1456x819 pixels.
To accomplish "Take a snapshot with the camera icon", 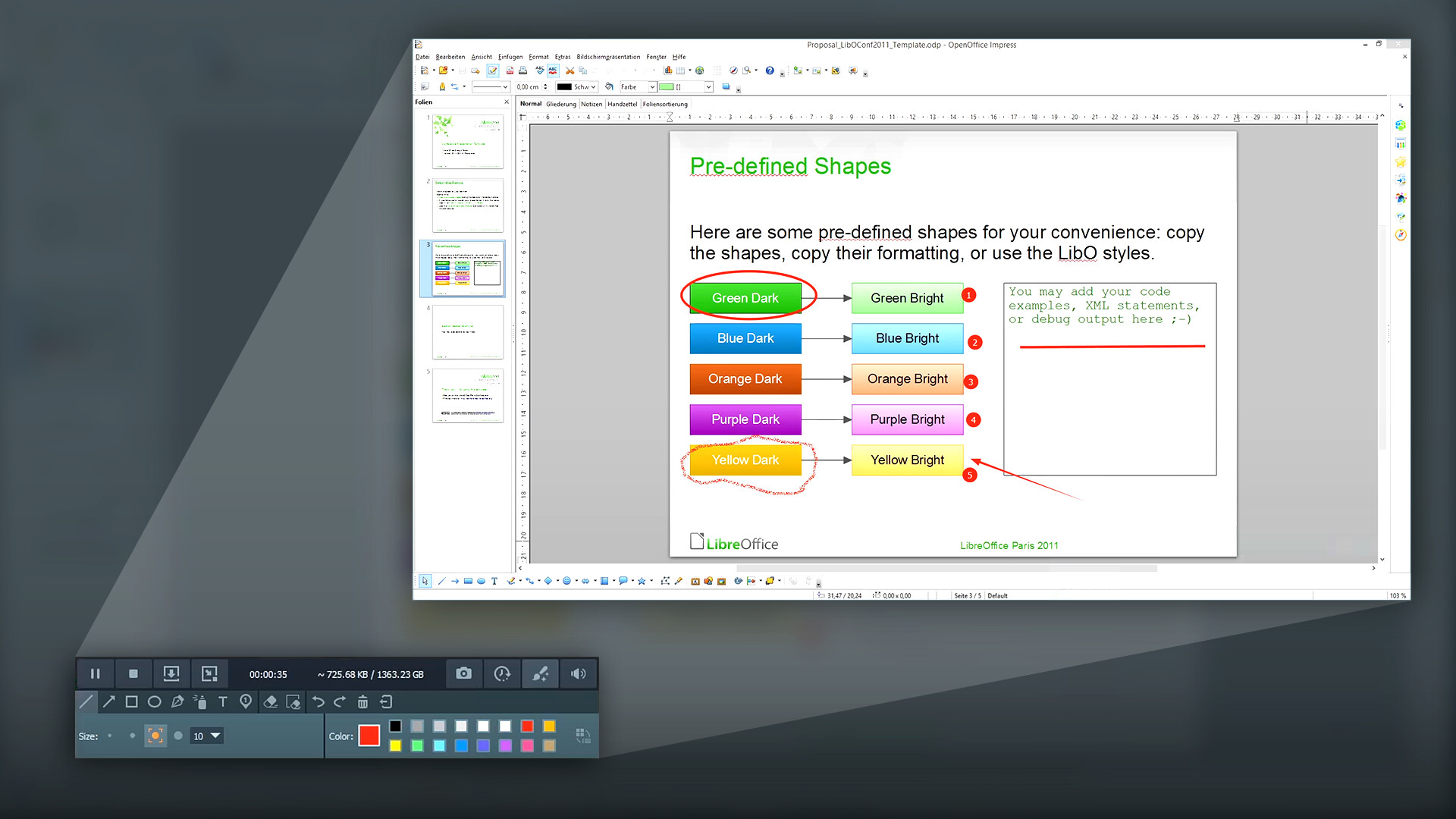I will tap(463, 673).
